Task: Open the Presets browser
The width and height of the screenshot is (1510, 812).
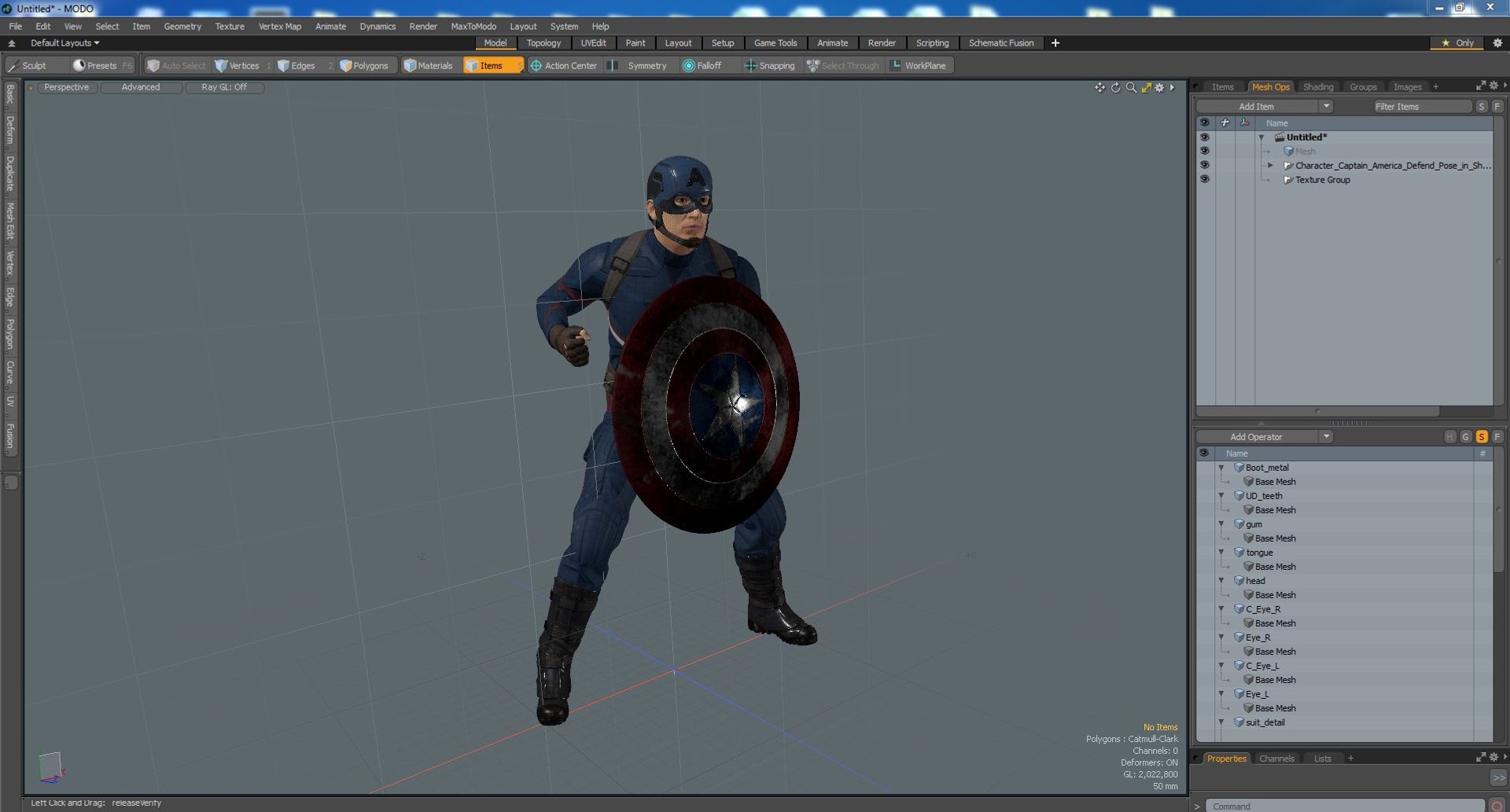Action: tap(95, 65)
